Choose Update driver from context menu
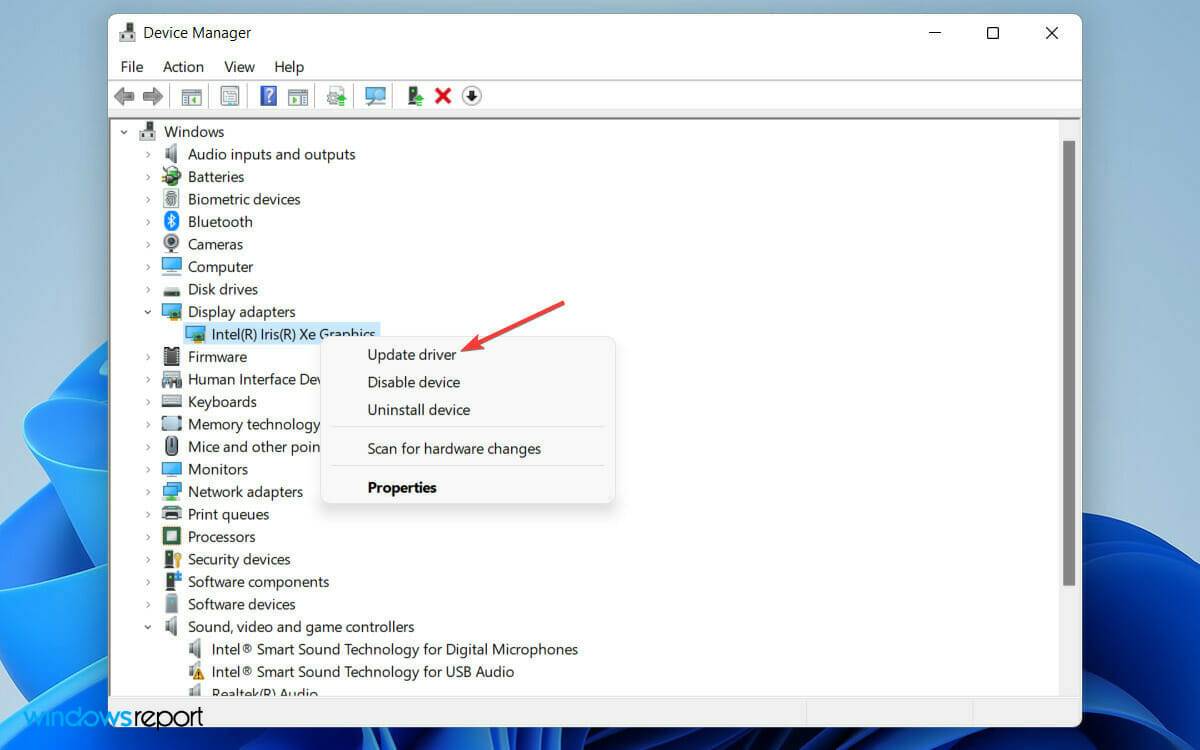1200x750 pixels. [x=411, y=355]
